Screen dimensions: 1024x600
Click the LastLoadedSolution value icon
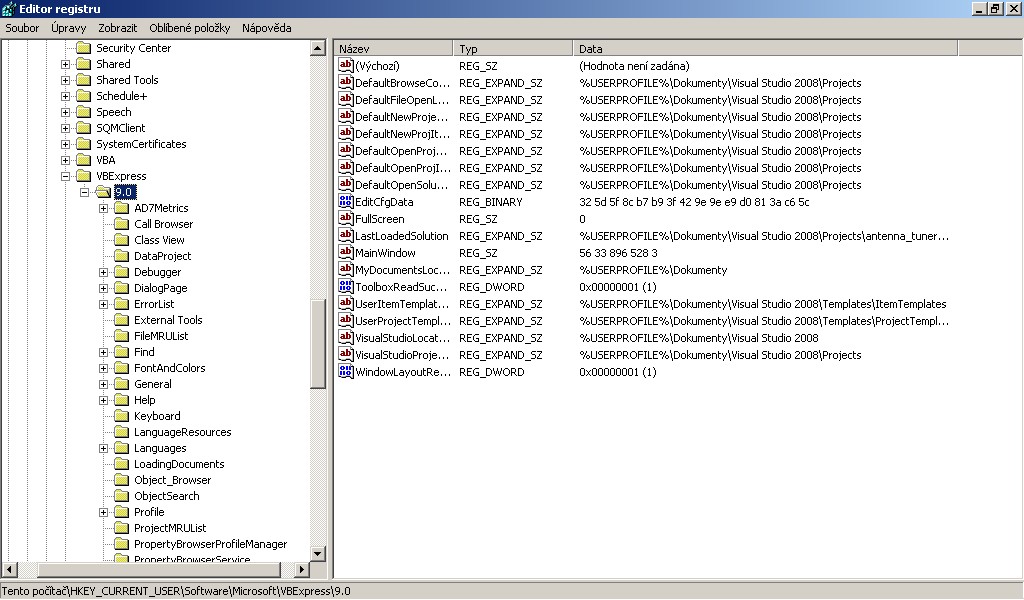[347, 236]
